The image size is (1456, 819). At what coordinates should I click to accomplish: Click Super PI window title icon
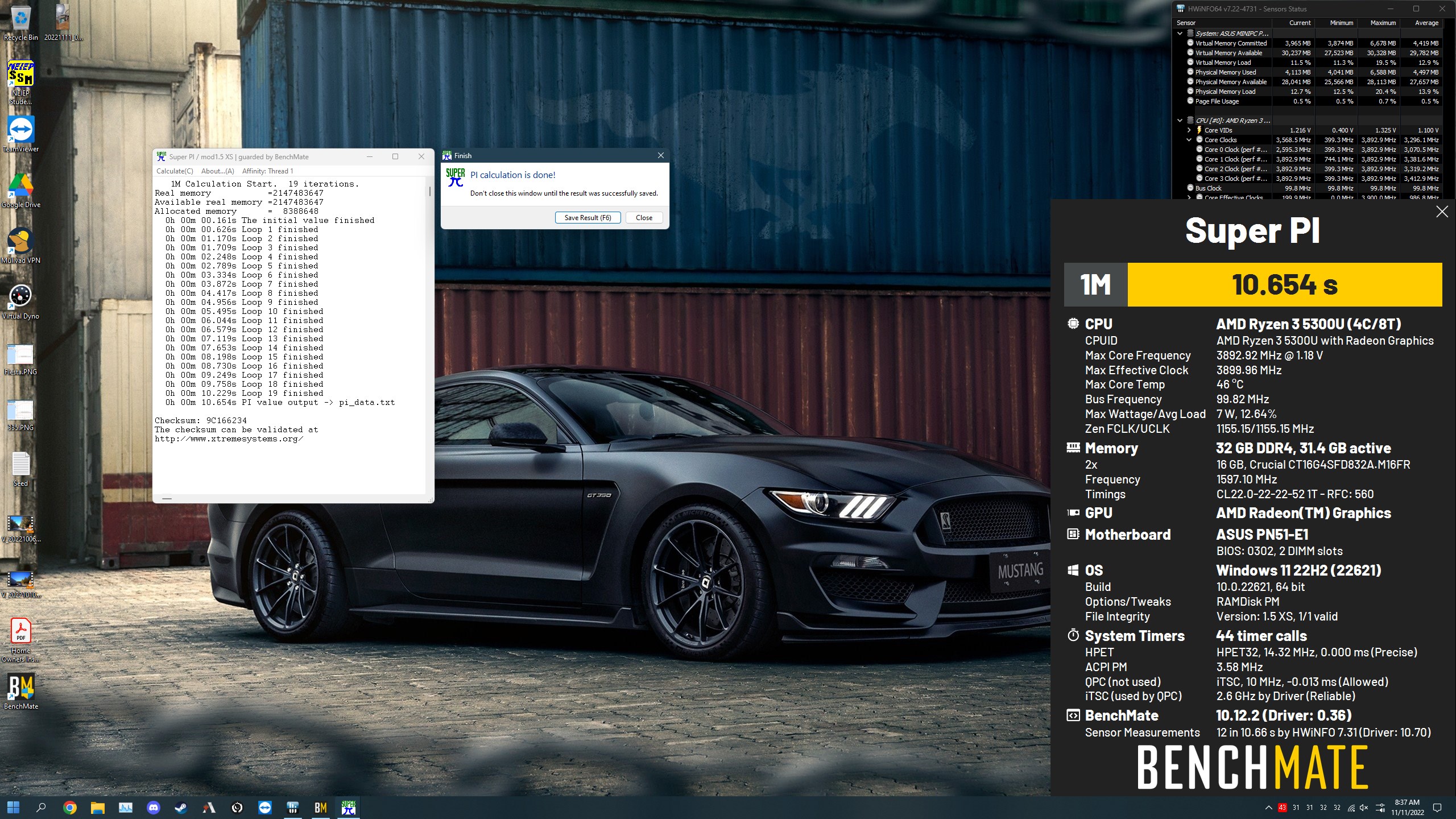(x=162, y=156)
